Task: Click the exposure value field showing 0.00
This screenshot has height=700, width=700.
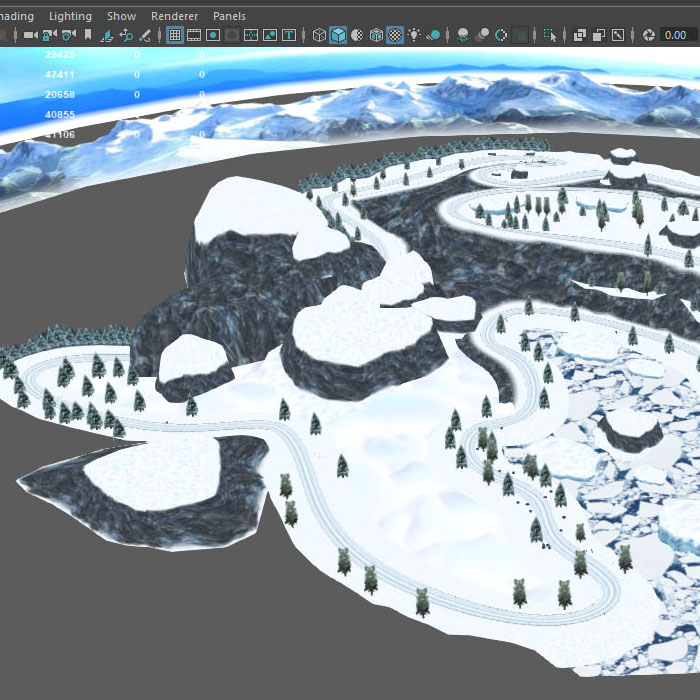Action: click(x=675, y=35)
